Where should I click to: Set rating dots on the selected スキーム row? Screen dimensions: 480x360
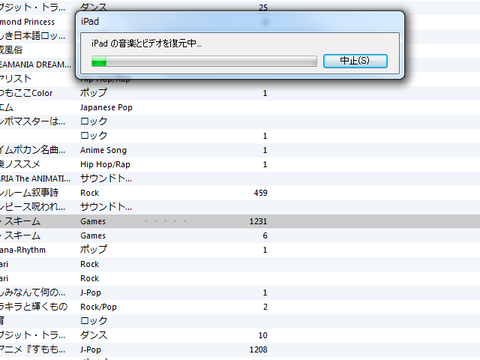pyautogui.click(x=165, y=221)
